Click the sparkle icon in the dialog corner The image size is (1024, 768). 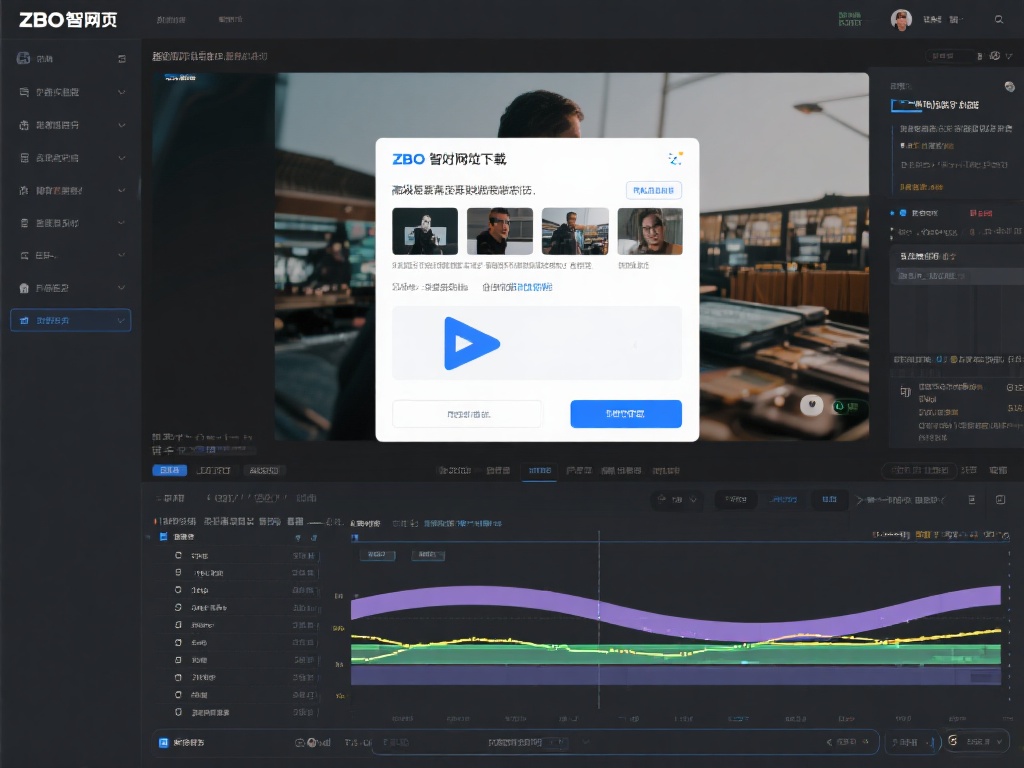675,158
